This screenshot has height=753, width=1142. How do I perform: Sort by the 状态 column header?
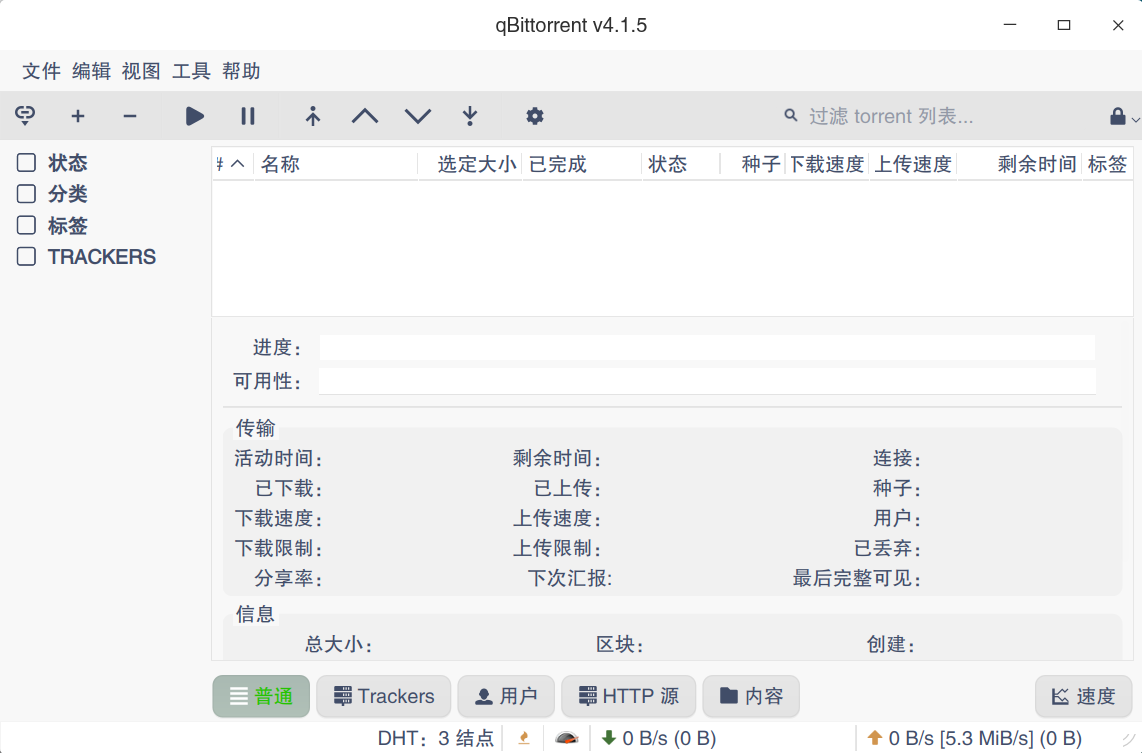681,164
